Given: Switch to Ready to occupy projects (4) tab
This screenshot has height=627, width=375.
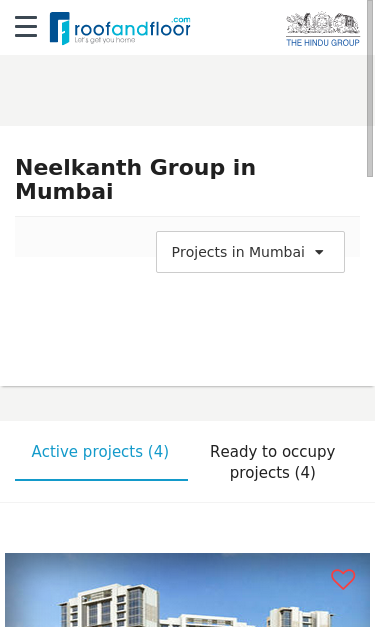Looking at the screenshot, I should point(273,462).
